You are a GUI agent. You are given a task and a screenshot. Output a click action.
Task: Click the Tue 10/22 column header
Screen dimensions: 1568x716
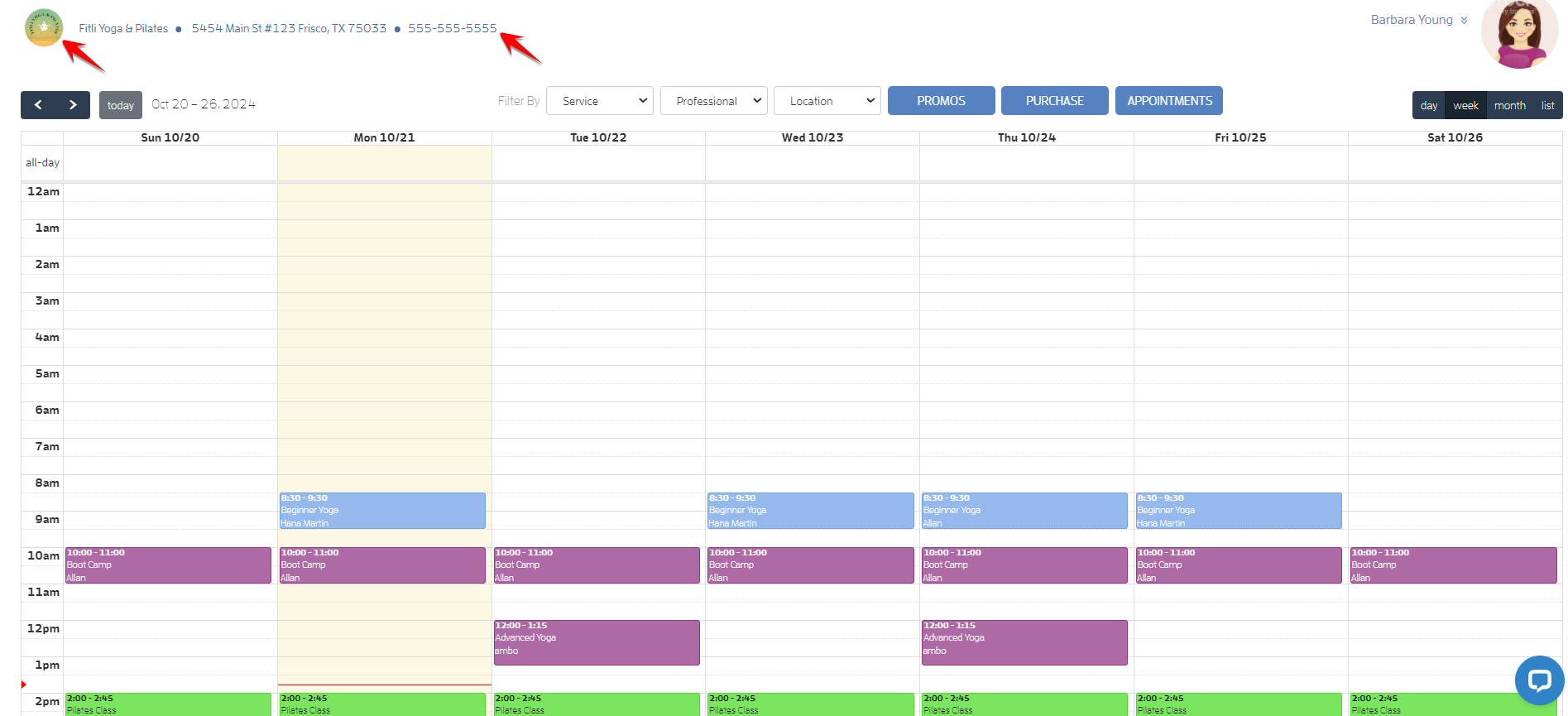click(598, 137)
